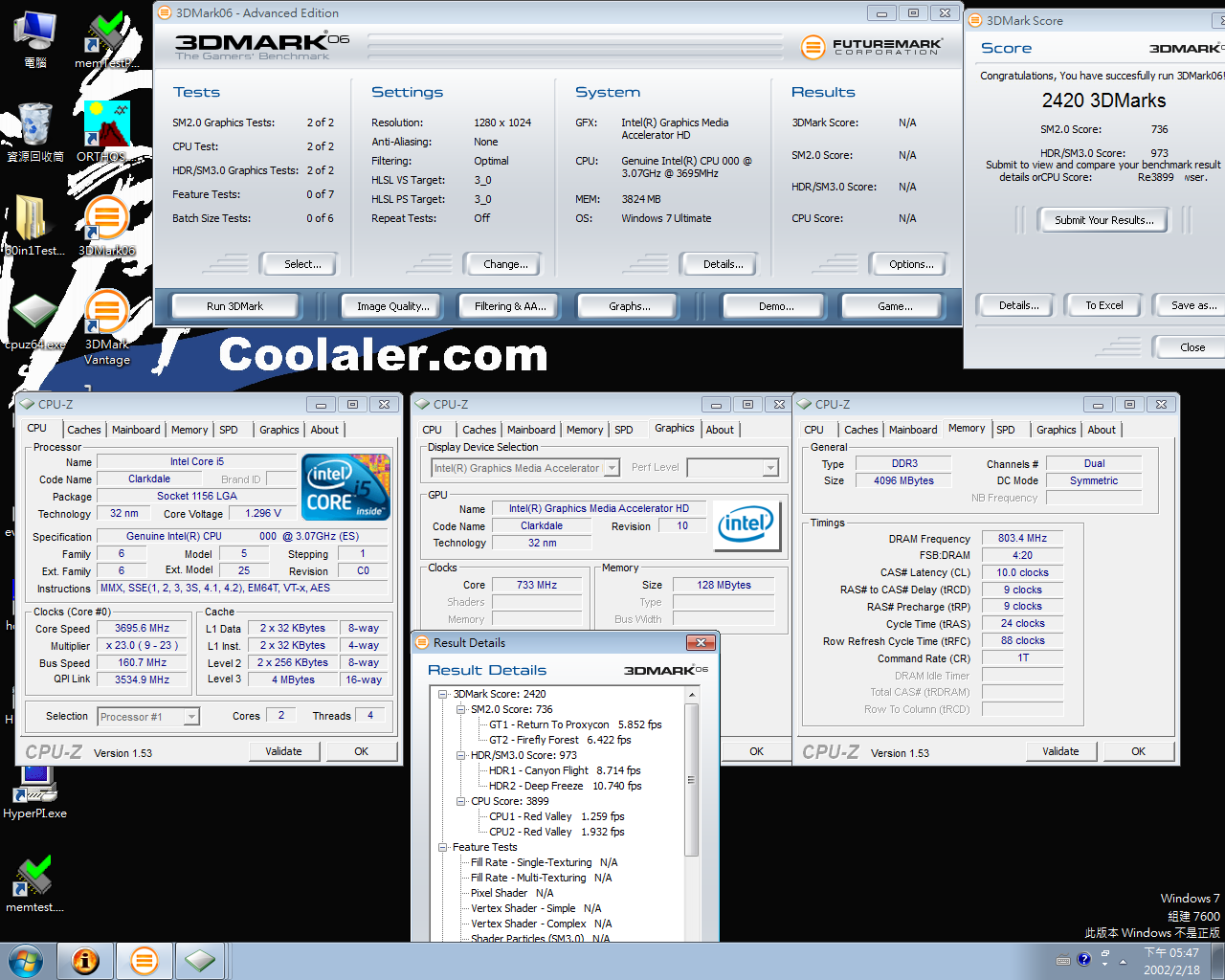
Task: Click the Core Speed value 3695.6 MHz
Action: click(143, 629)
